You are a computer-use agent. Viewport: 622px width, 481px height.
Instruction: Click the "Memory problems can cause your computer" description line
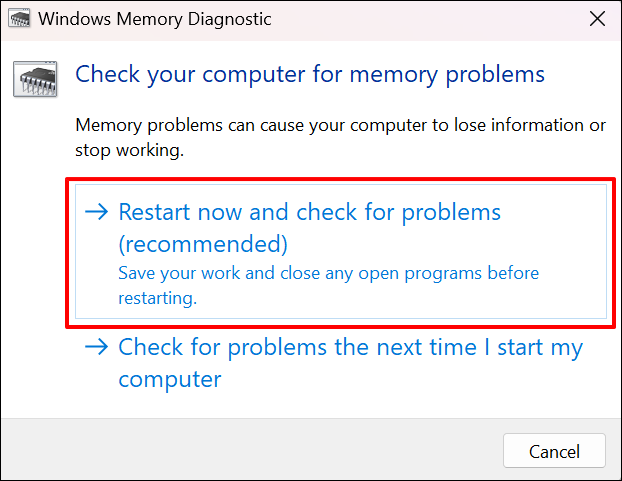(341, 126)
